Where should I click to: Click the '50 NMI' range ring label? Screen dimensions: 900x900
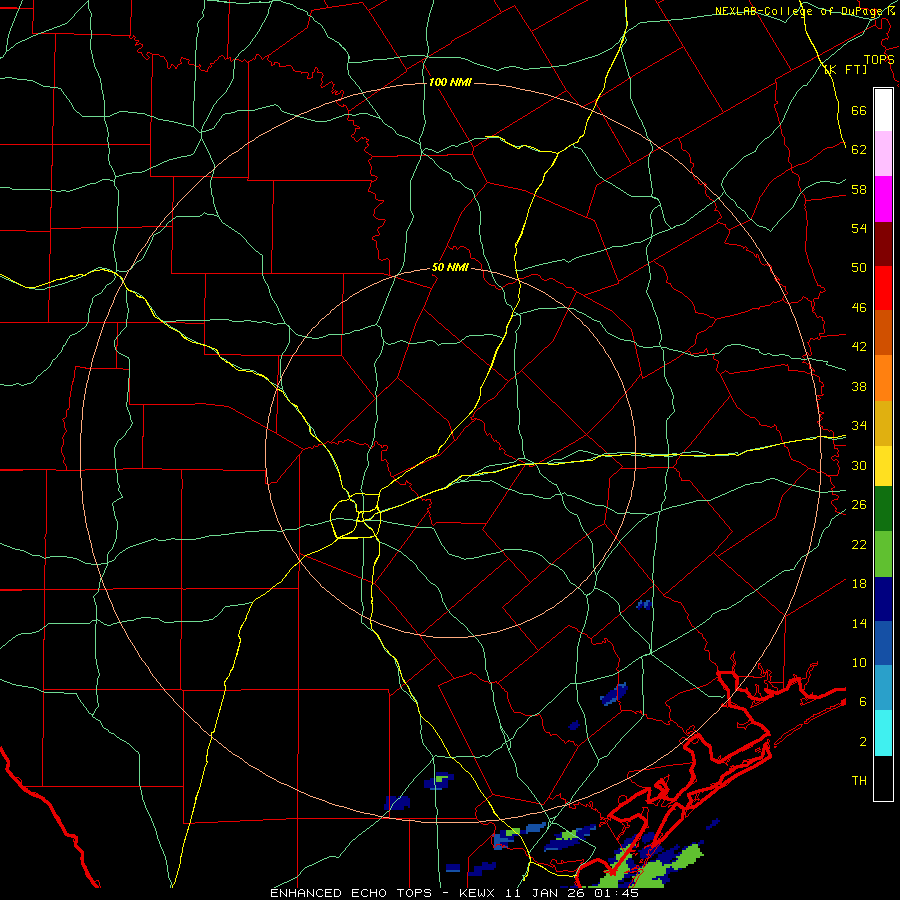click(x=450, y=267)
